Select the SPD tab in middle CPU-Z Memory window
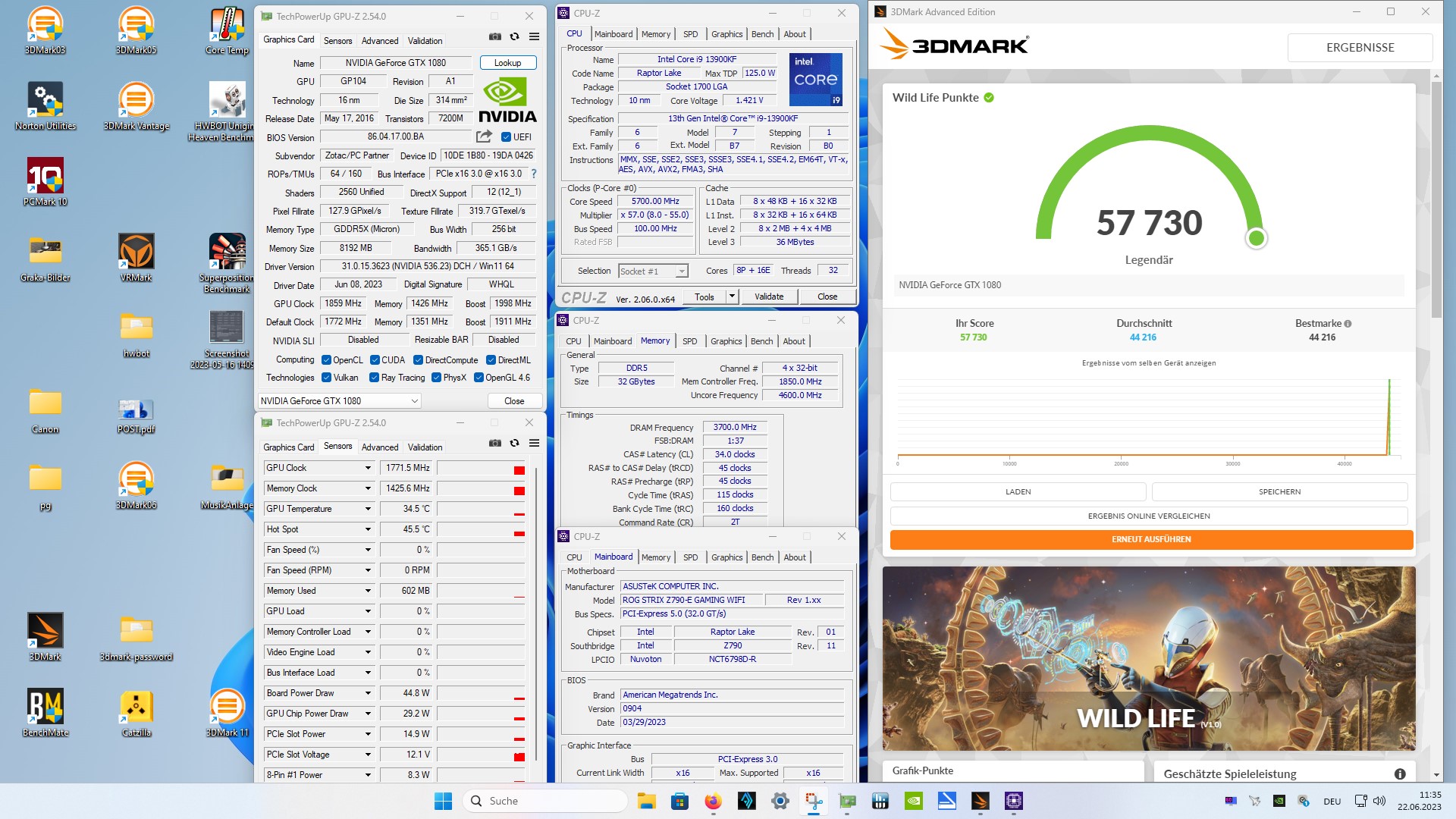The height and width of the screenshot is (819, 1456). click(689, 341)
